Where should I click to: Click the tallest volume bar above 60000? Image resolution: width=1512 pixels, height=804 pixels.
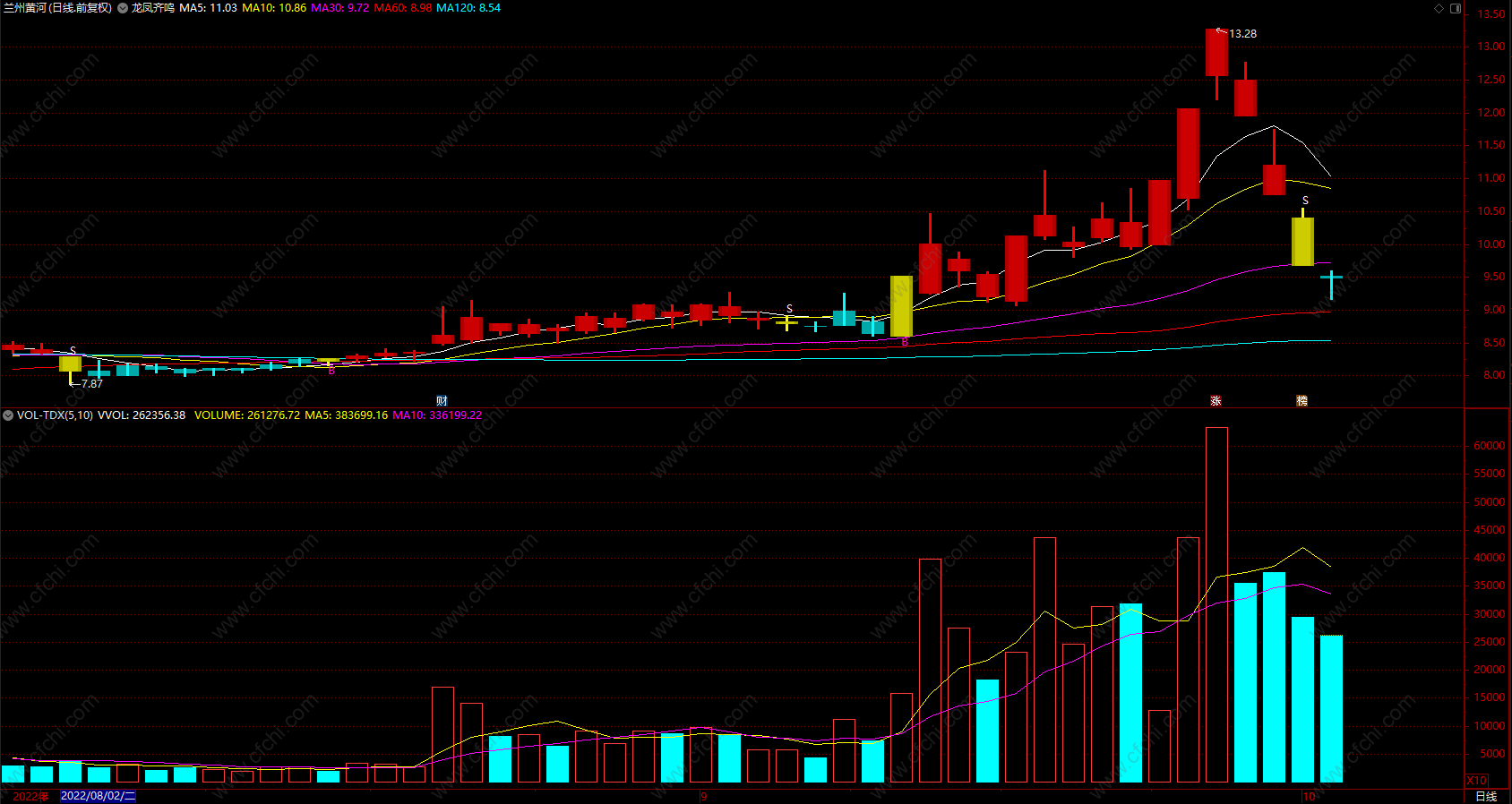[x=1216, y=604]
